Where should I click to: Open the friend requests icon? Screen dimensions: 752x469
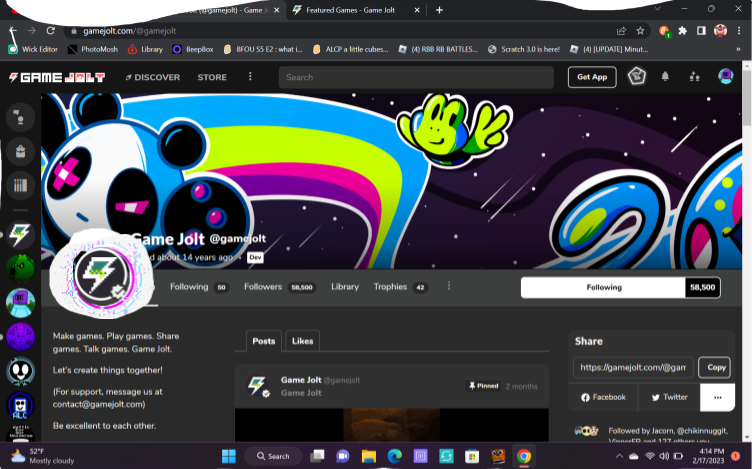[x=694, y=77]
